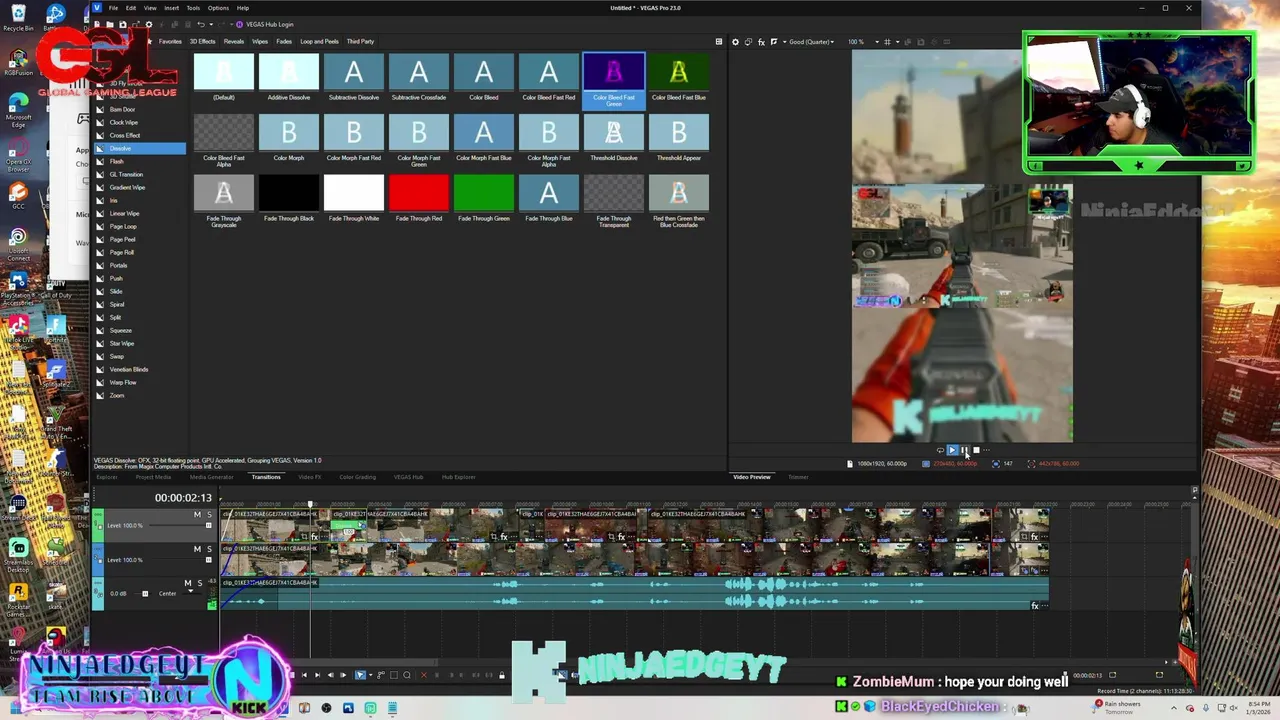The height and width of the screenshot is (720, 1280).
Task: Select the Normal Edit tool
Action: tap(360, 675)
